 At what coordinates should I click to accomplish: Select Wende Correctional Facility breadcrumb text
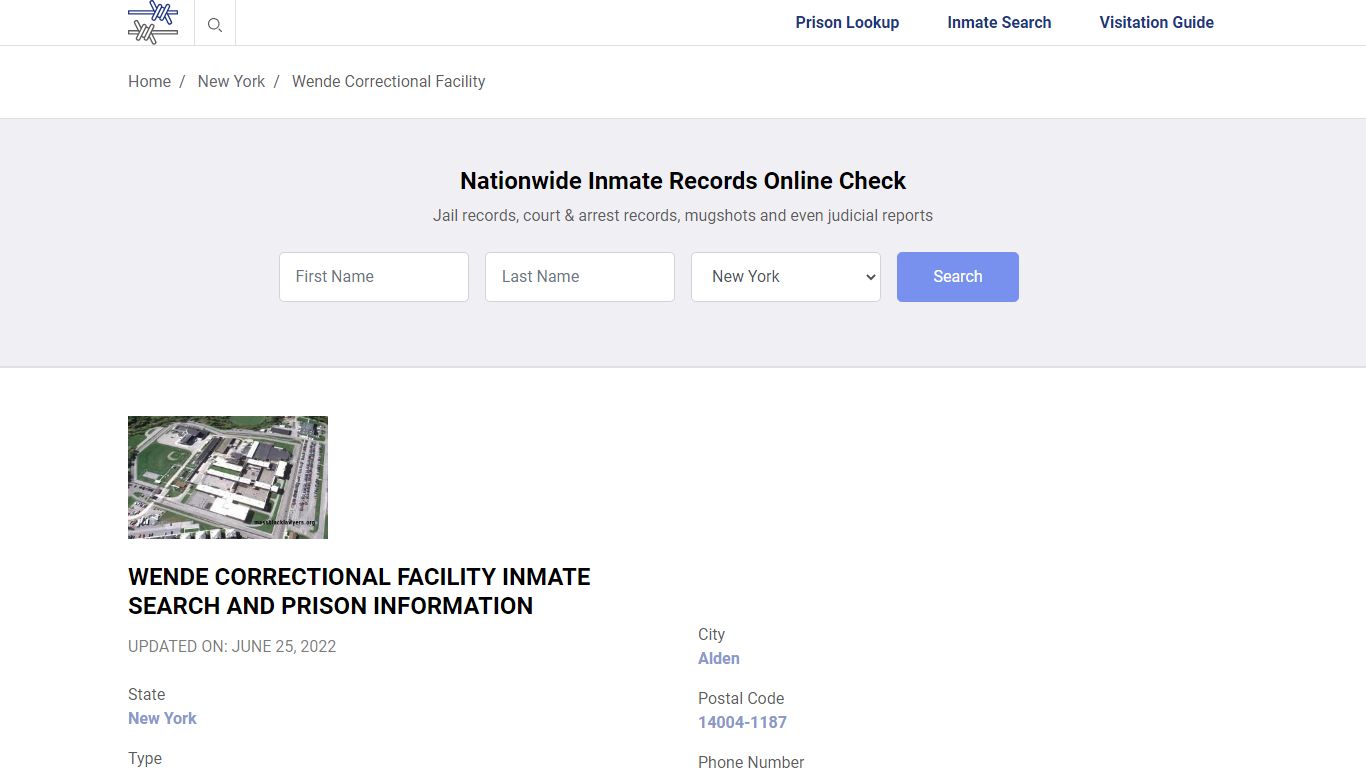pos(388,82)
